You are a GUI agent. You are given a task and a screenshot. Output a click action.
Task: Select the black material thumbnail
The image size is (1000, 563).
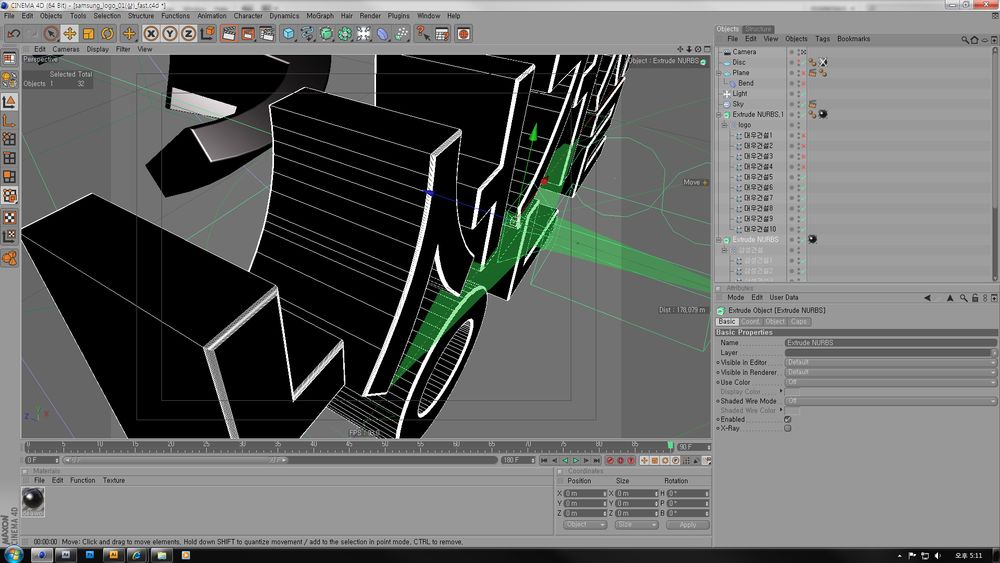point(33,501)
